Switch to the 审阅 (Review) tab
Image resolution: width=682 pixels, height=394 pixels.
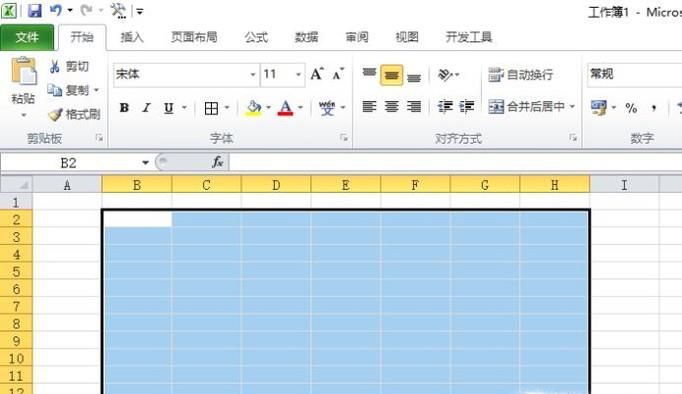tap(357, 37)
